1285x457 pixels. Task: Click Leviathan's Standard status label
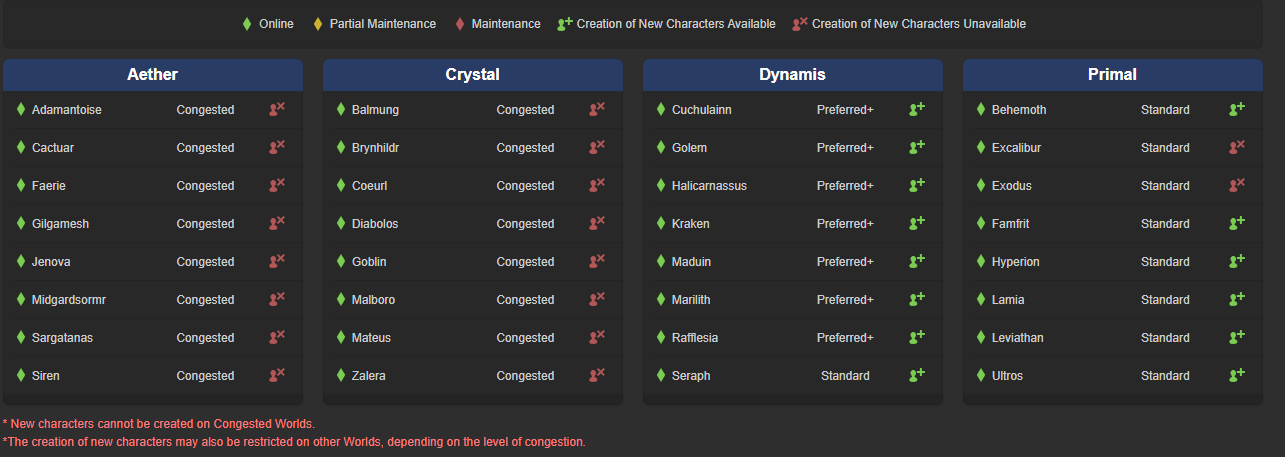1165,338
